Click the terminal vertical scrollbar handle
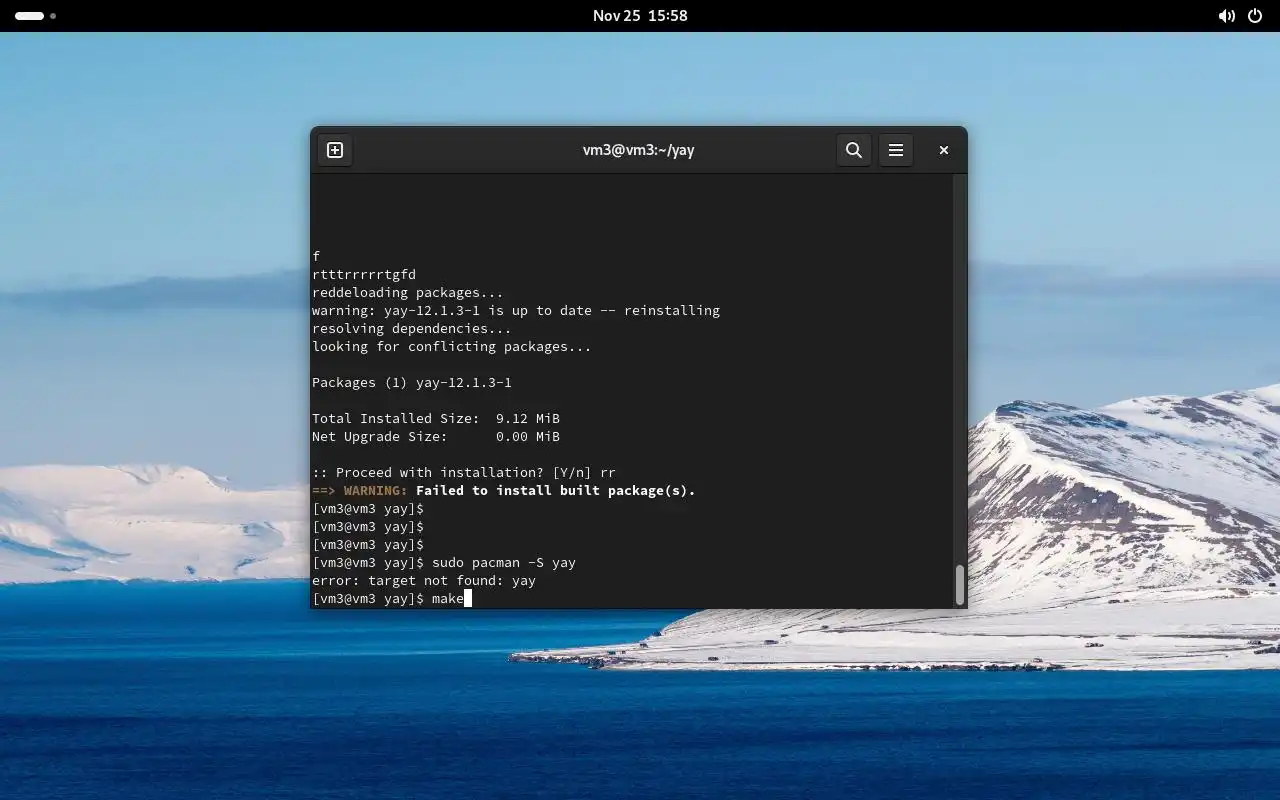 [x=960, y=585]
